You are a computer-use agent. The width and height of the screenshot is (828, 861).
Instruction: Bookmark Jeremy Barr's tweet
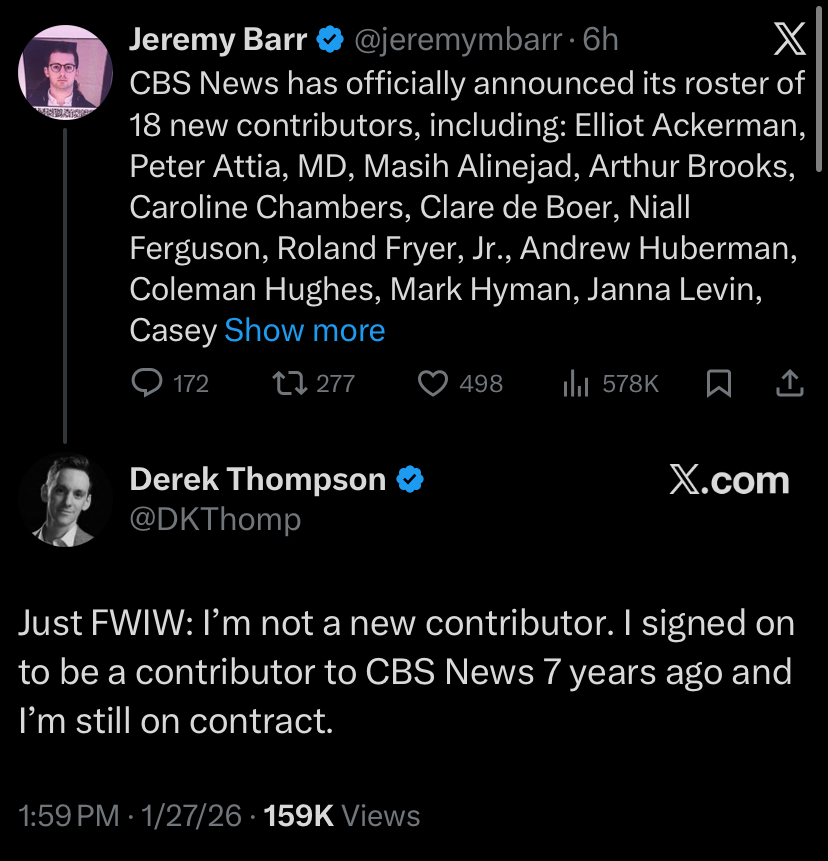718,383
